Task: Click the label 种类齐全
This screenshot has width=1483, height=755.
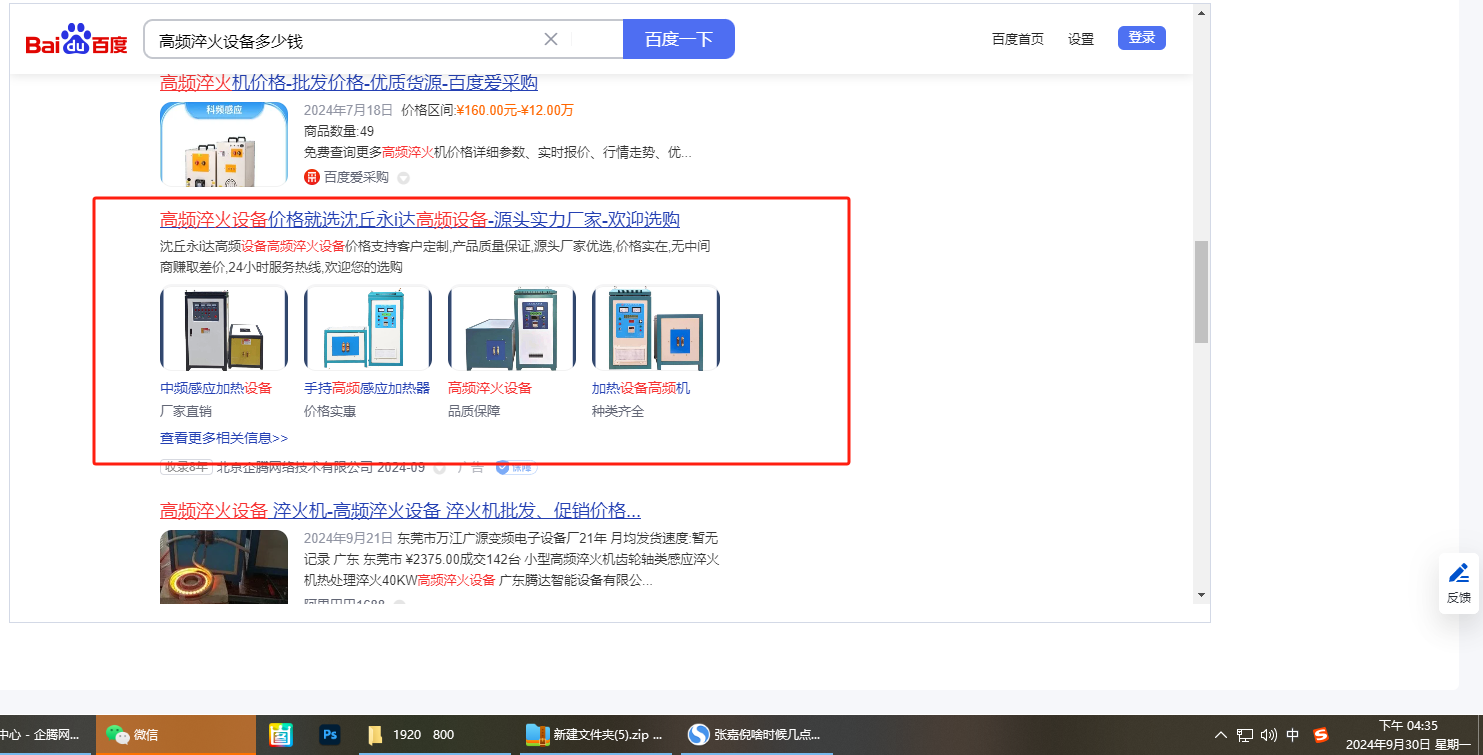Action: 618,411
